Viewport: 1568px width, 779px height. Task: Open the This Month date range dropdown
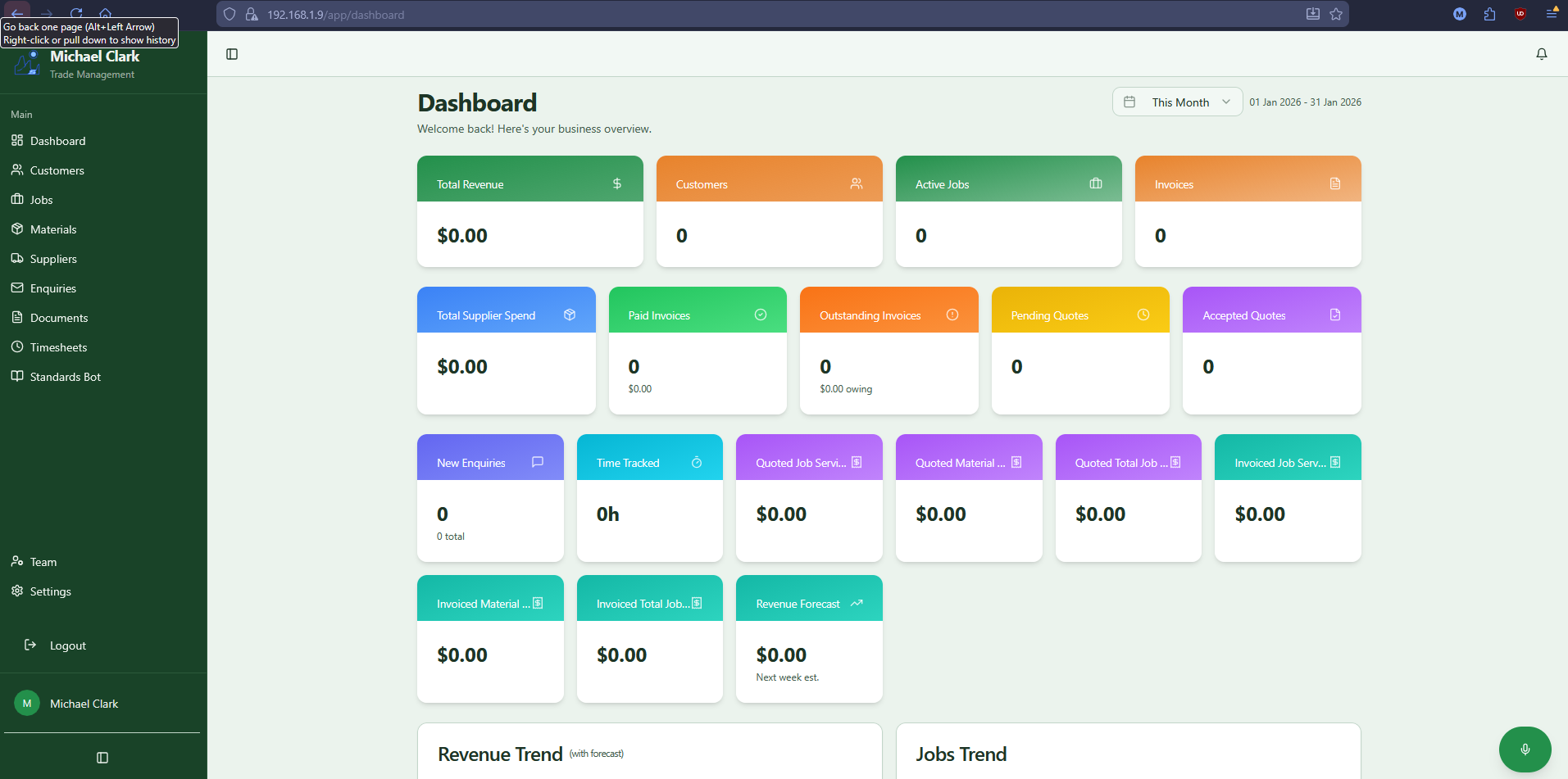[x=1176, y=102]
